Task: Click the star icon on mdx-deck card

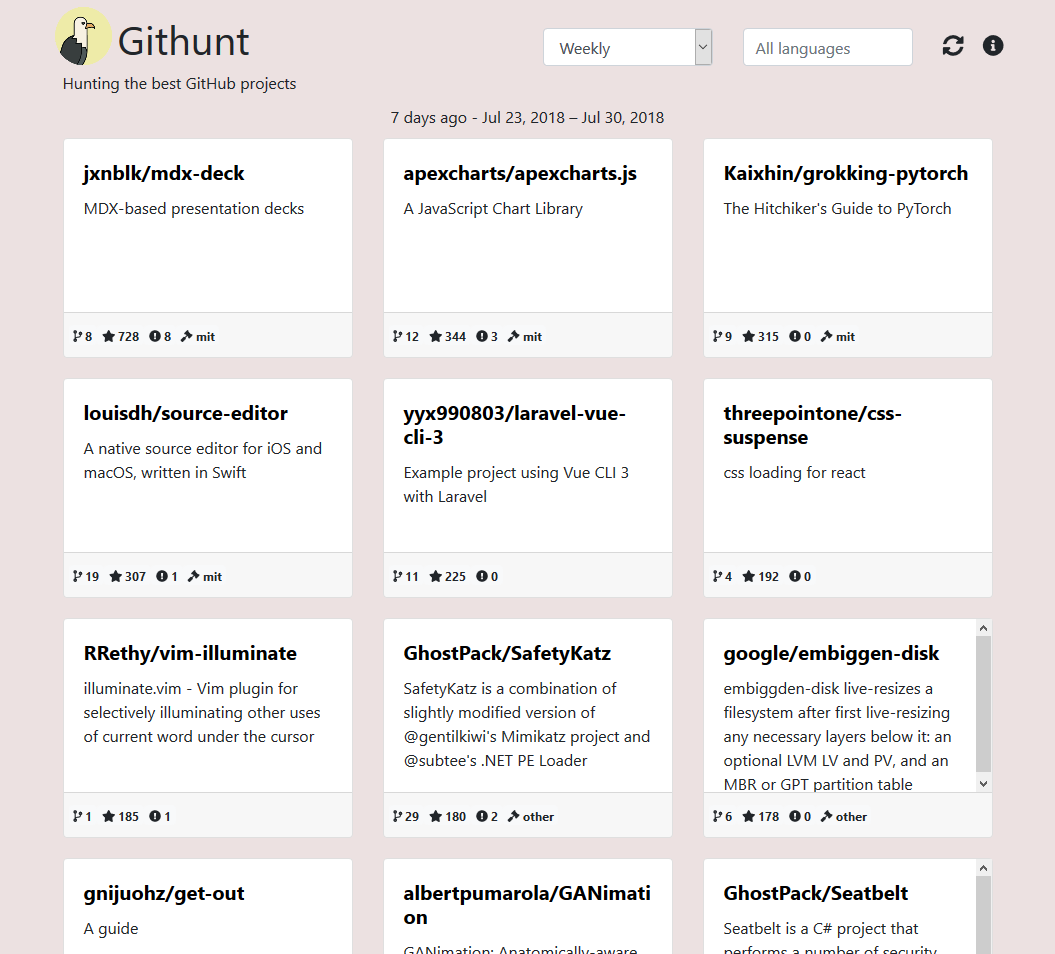Action: pyautogui.click(x=108, y=336)
